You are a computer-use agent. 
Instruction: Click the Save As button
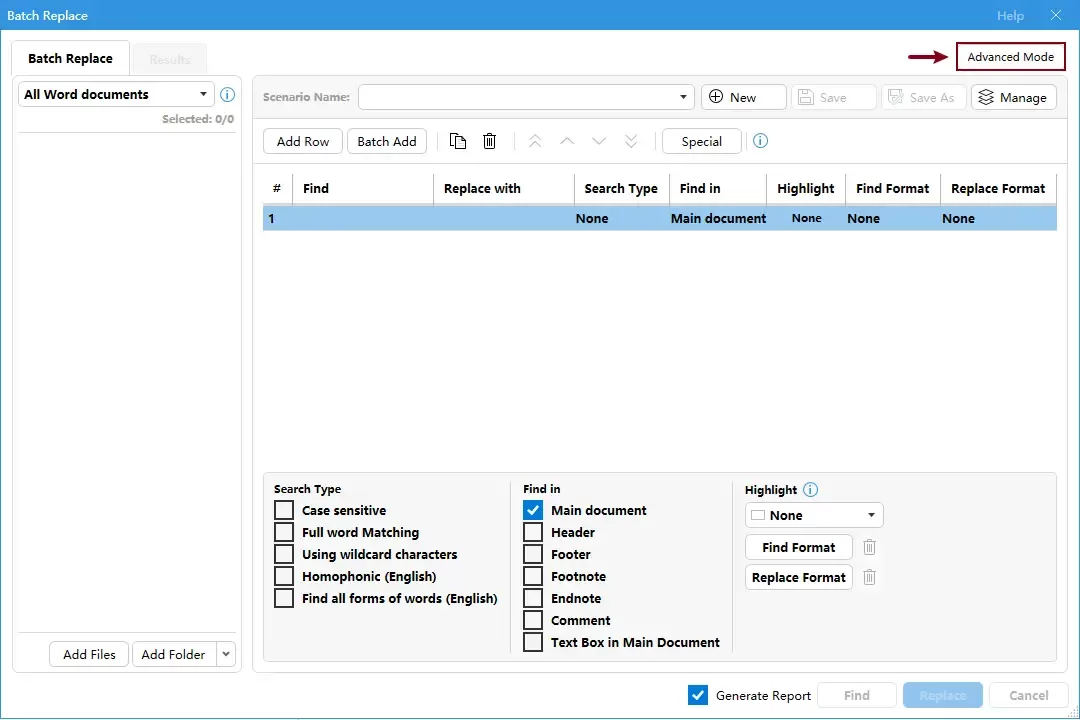click(924, 97)
